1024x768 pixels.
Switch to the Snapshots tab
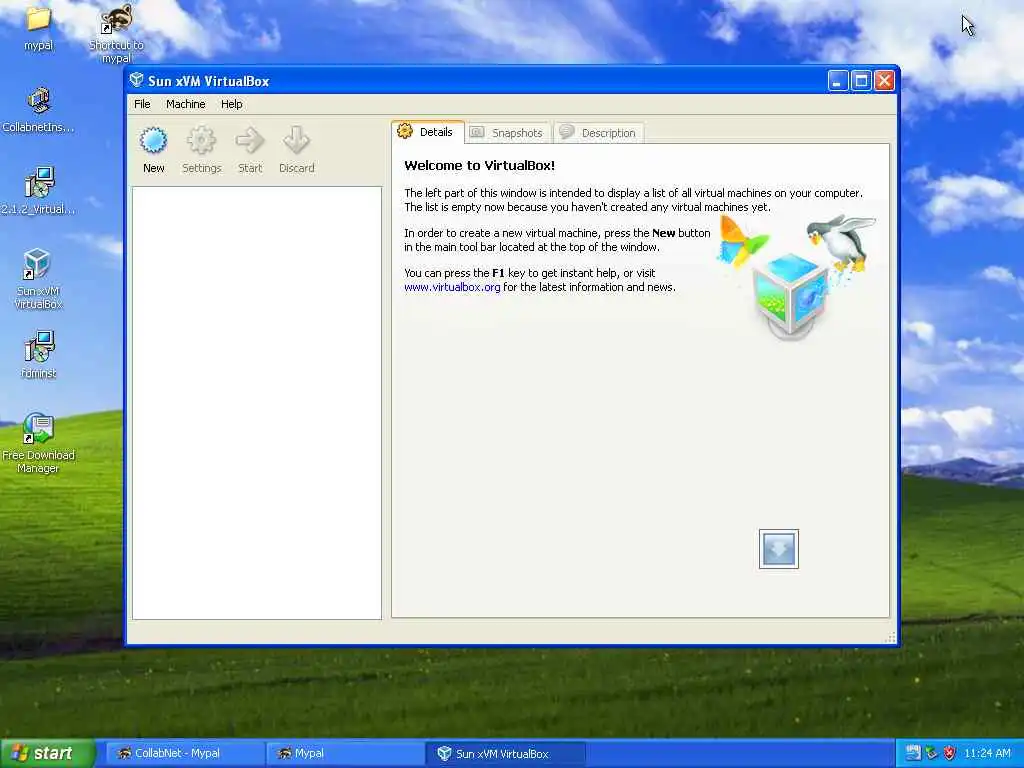(508, 133)
